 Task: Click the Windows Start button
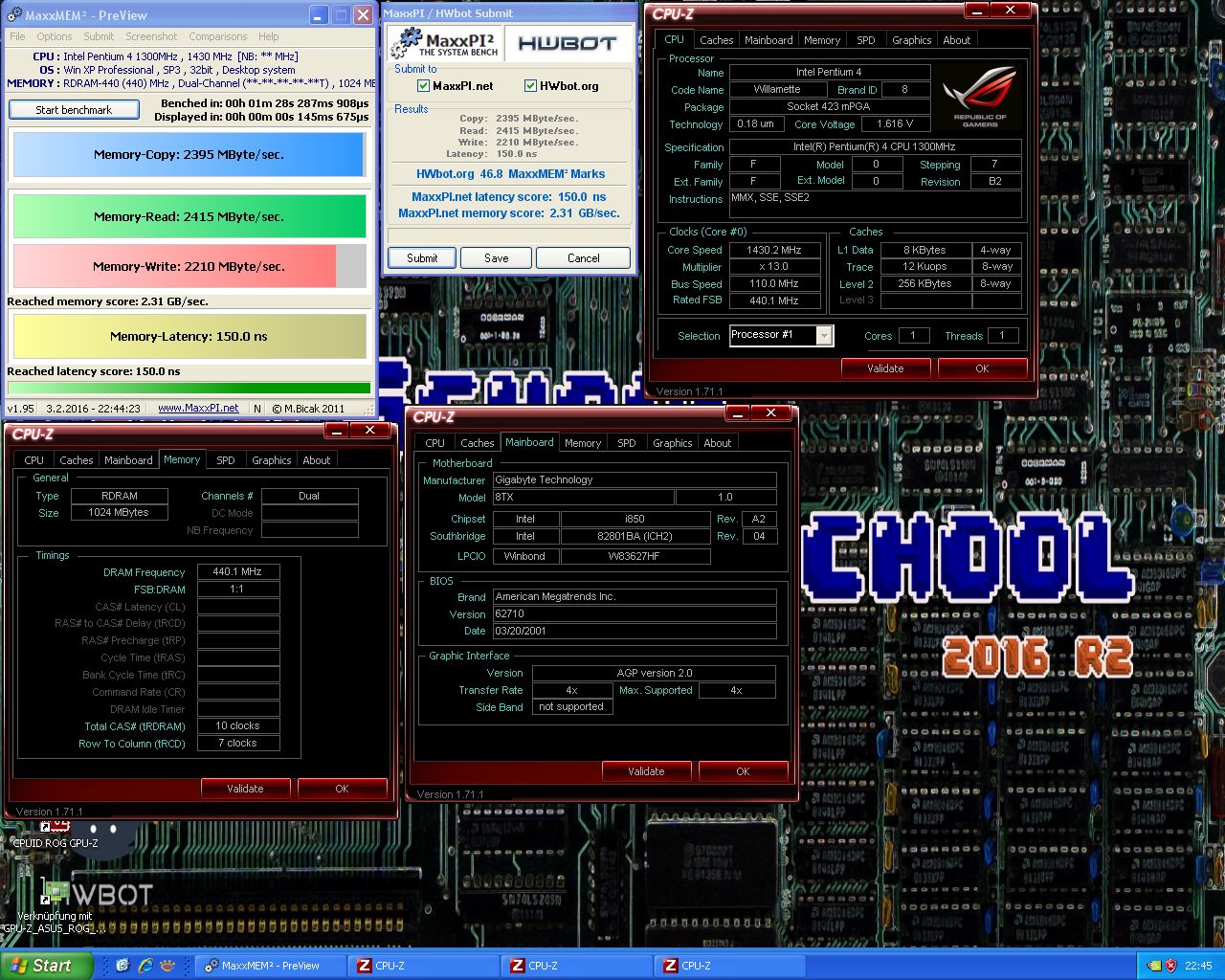[47, 966]
